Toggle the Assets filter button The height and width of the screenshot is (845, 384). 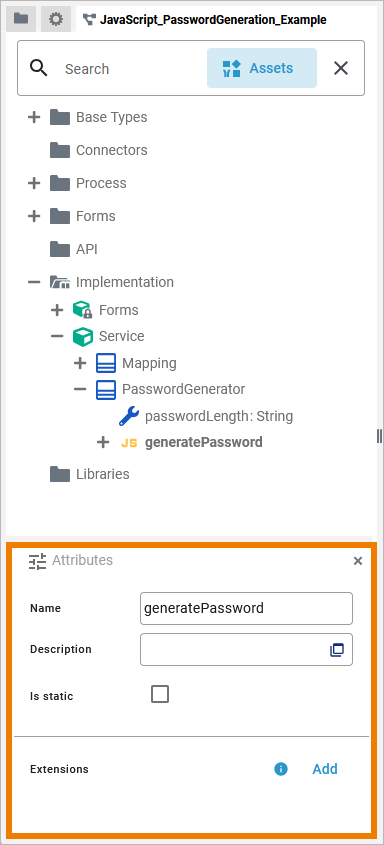tap(262, 68)
